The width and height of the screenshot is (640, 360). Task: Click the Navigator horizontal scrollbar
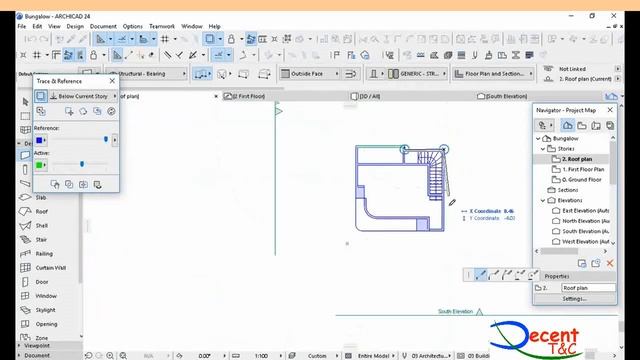point(560,251)
